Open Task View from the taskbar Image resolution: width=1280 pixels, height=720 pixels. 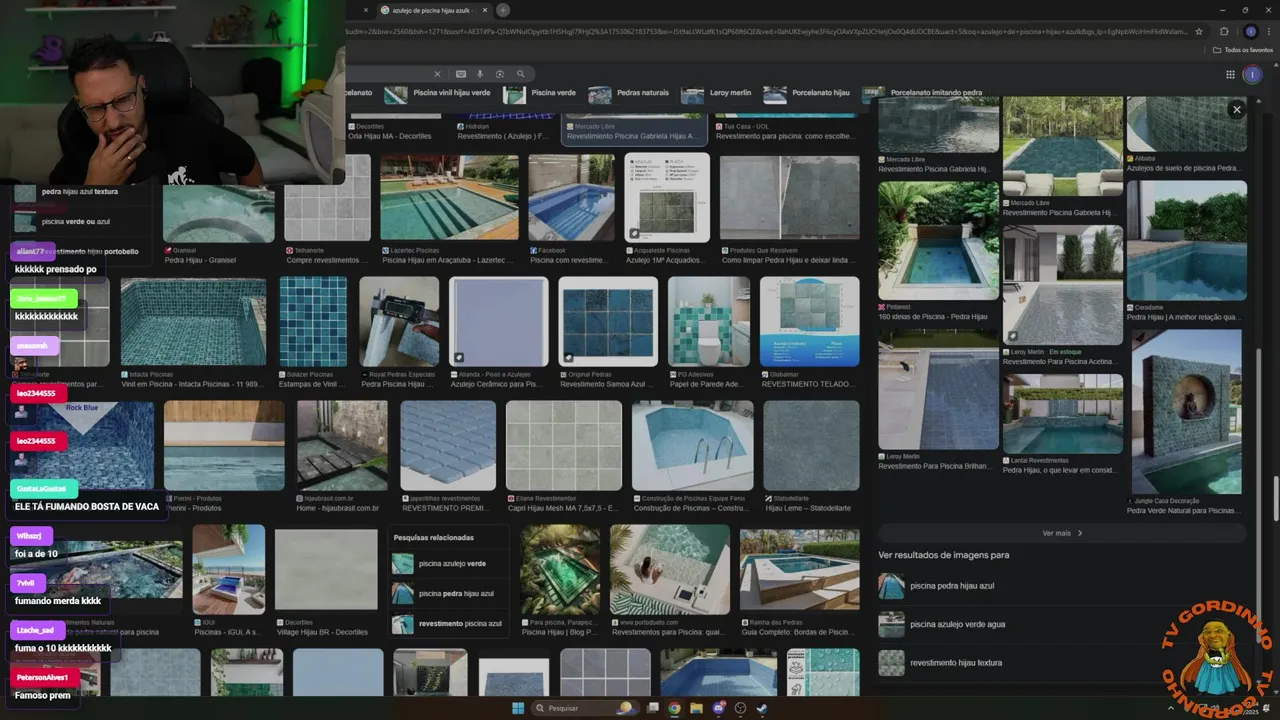(x=653, y=708)
